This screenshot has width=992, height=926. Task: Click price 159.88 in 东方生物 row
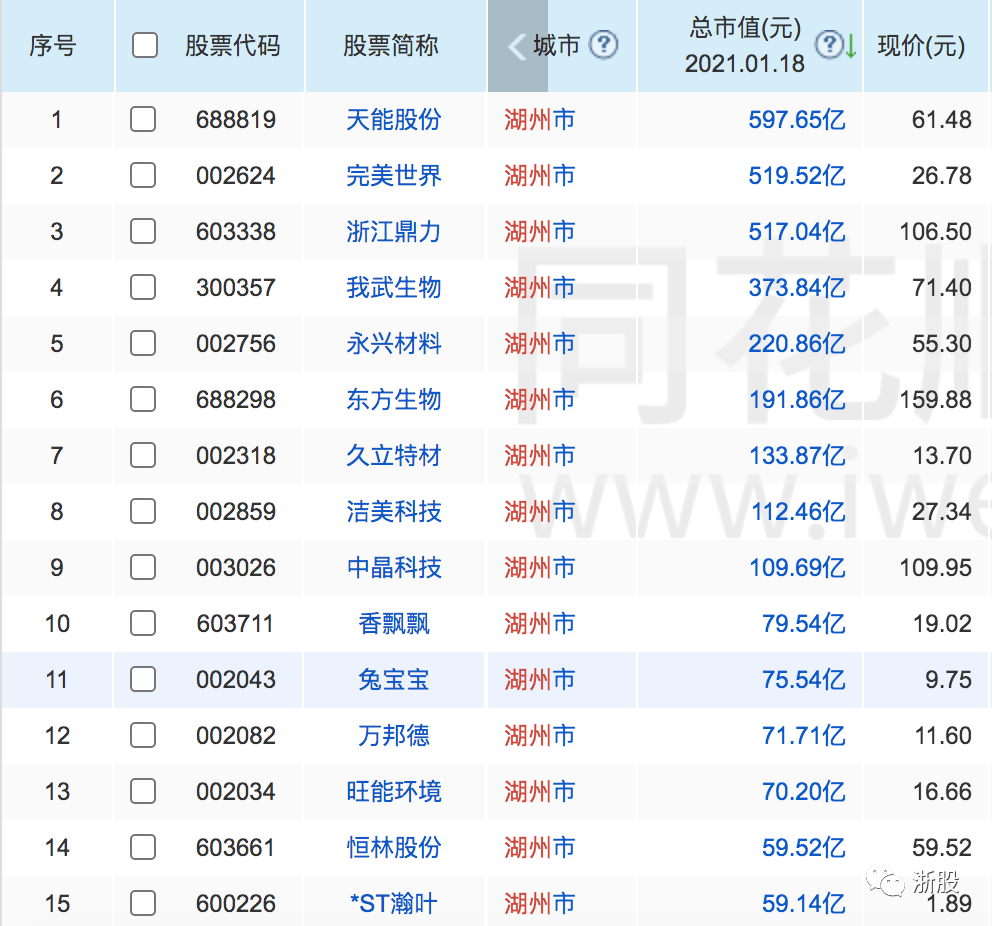pyautogui.click(x=936, y=400)
